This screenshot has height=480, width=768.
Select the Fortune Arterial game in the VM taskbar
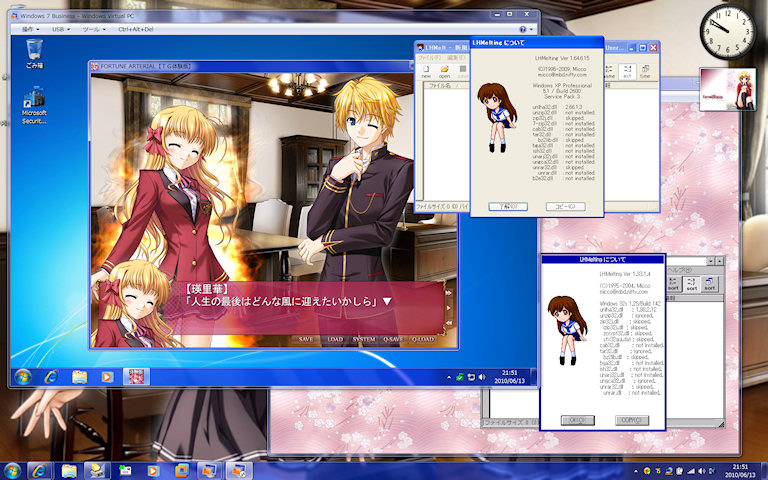point(136,377)
